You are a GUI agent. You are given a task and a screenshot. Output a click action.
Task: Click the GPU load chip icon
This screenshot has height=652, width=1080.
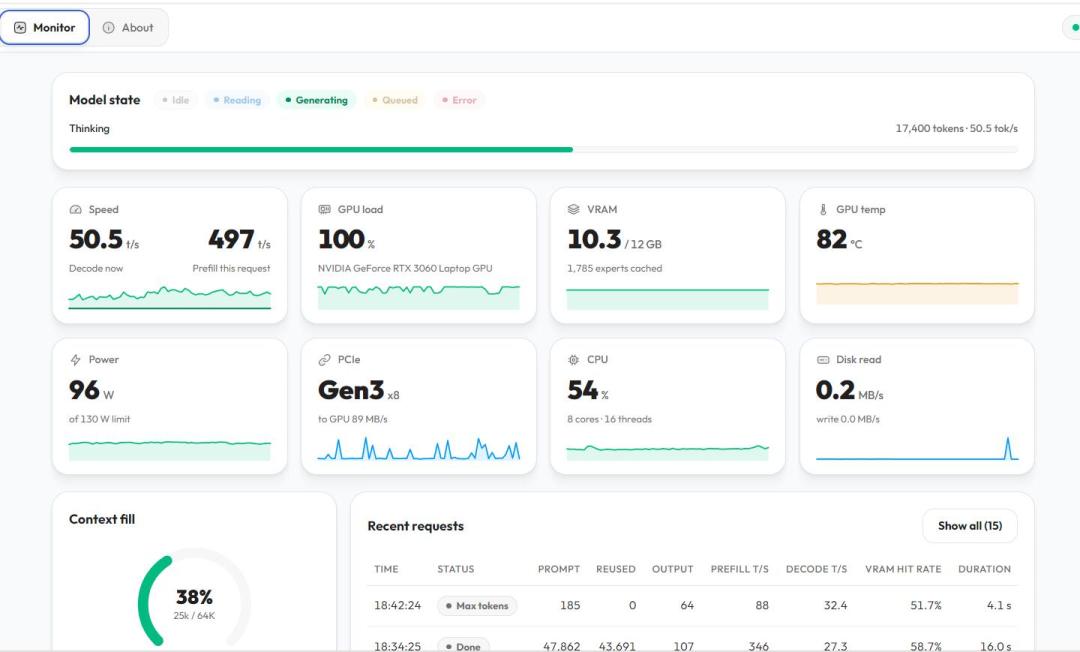coord(324,209)
